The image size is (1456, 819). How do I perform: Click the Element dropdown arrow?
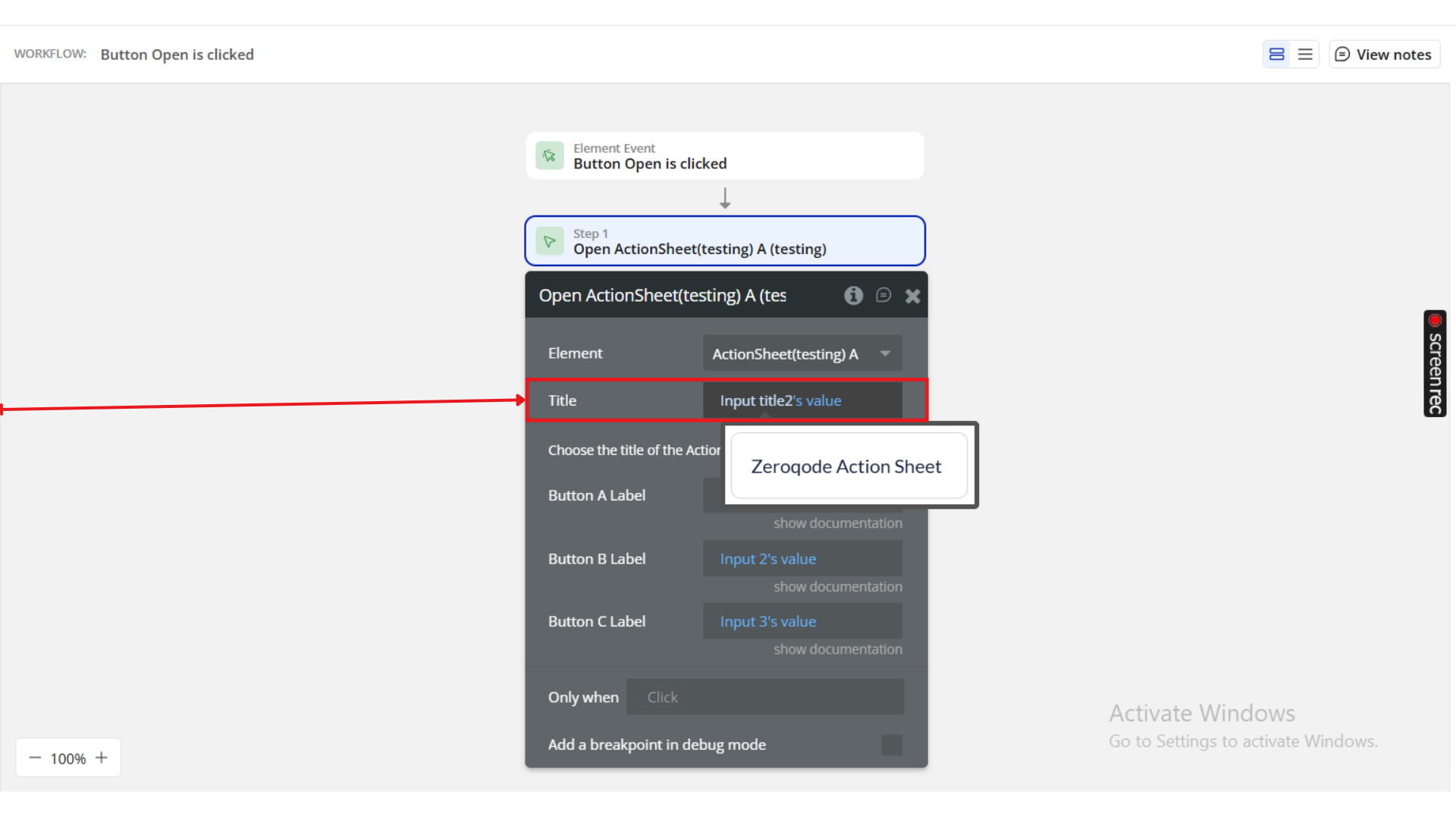[885, 353]
